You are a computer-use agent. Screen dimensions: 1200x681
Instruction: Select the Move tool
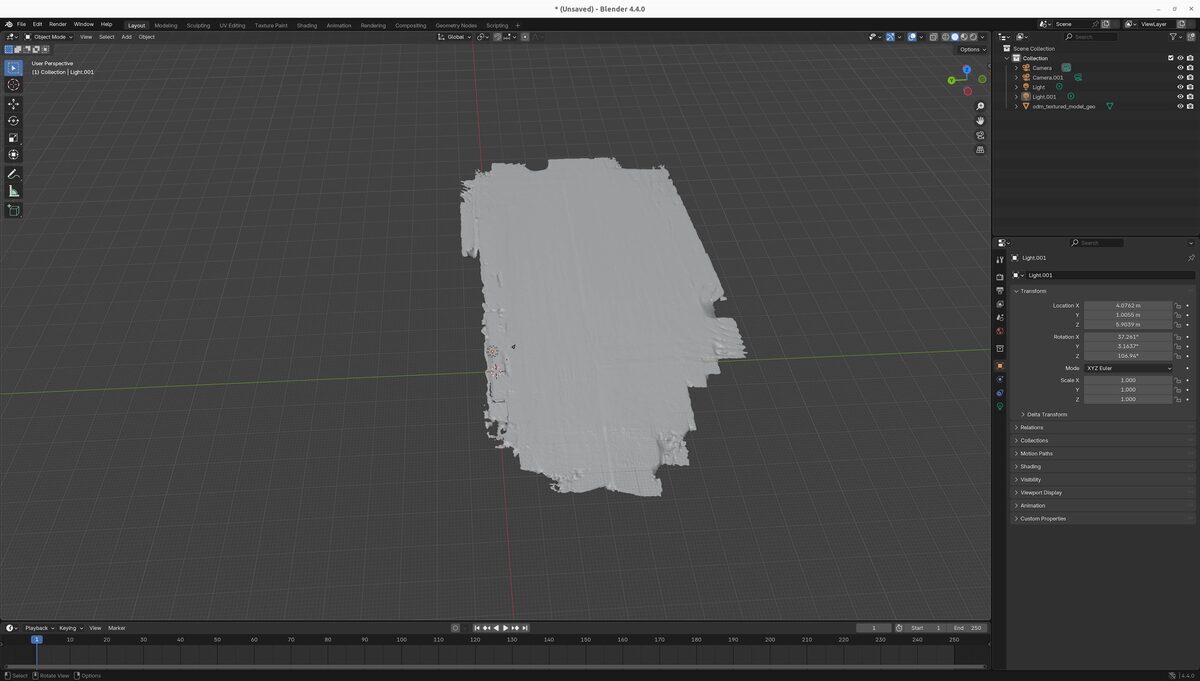pos(13,103)
